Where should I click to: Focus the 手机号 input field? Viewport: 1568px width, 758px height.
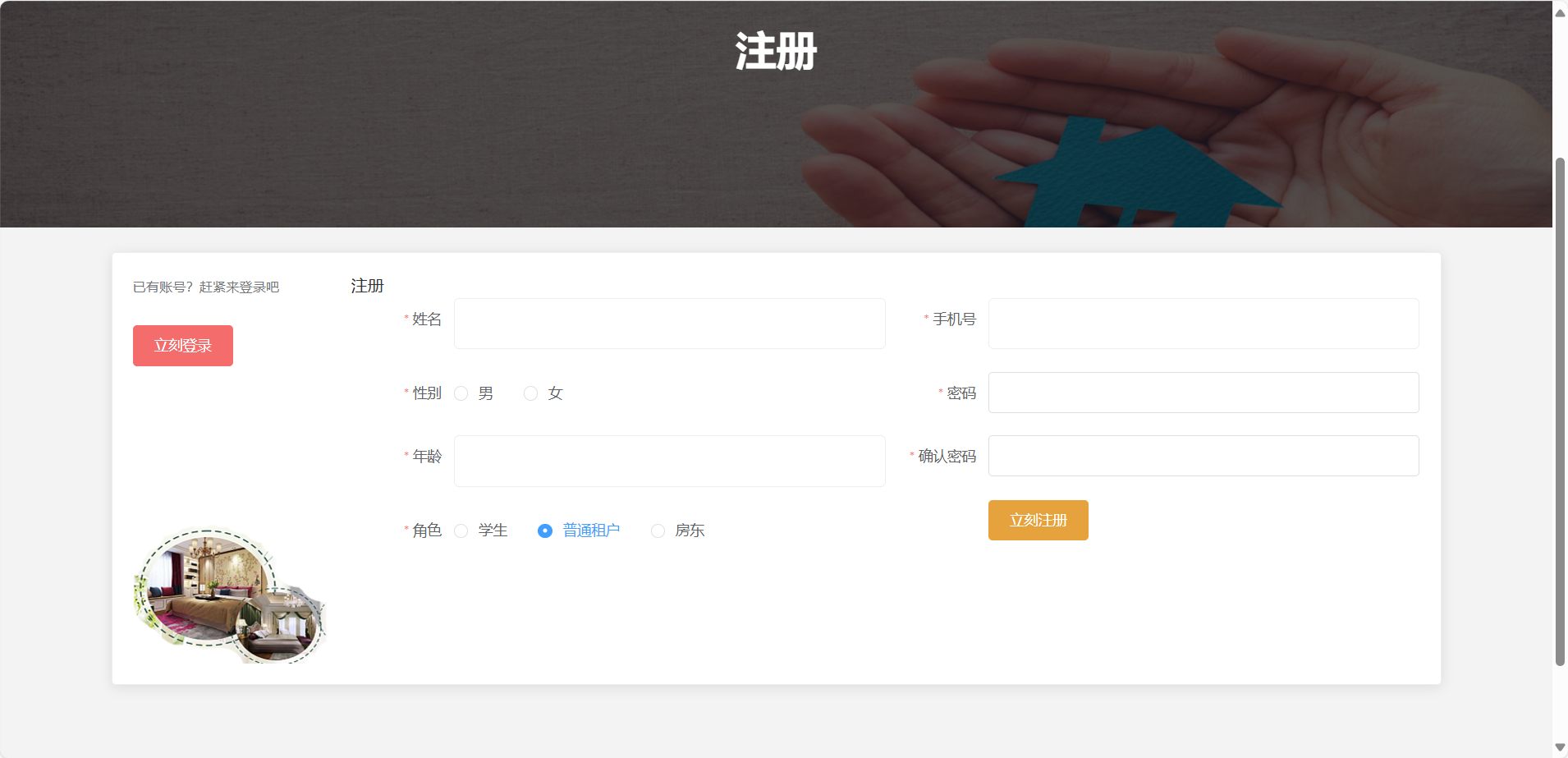click(1204, 324)
